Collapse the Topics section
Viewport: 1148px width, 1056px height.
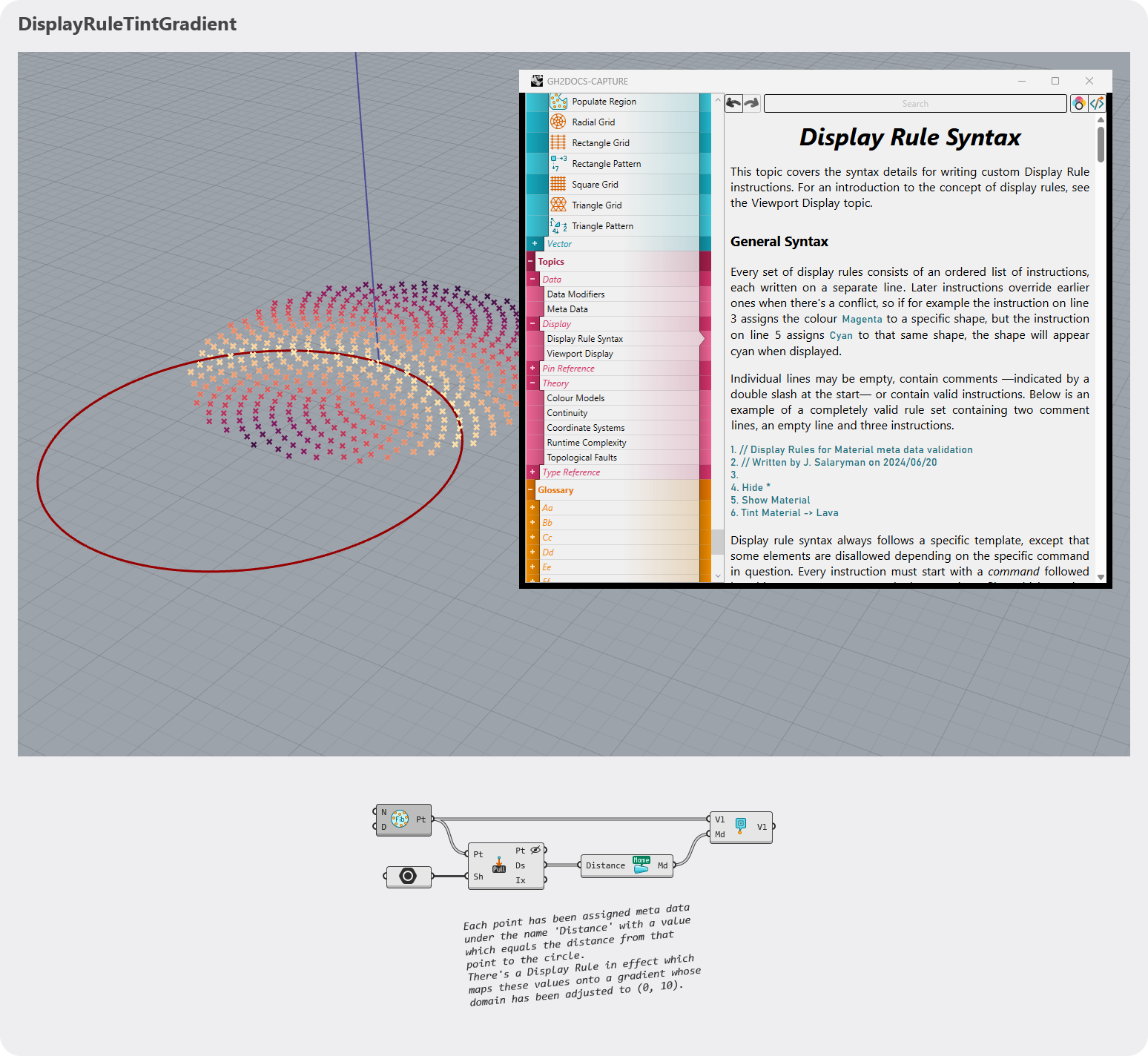[x=530, y=262]
